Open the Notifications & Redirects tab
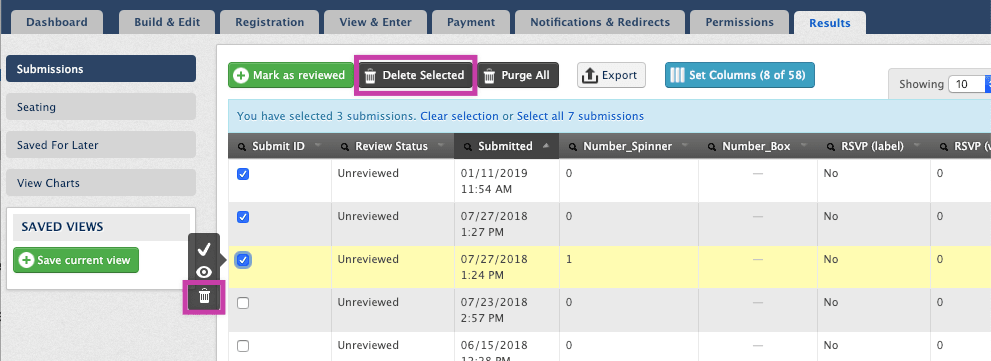 tap(600, 22)
